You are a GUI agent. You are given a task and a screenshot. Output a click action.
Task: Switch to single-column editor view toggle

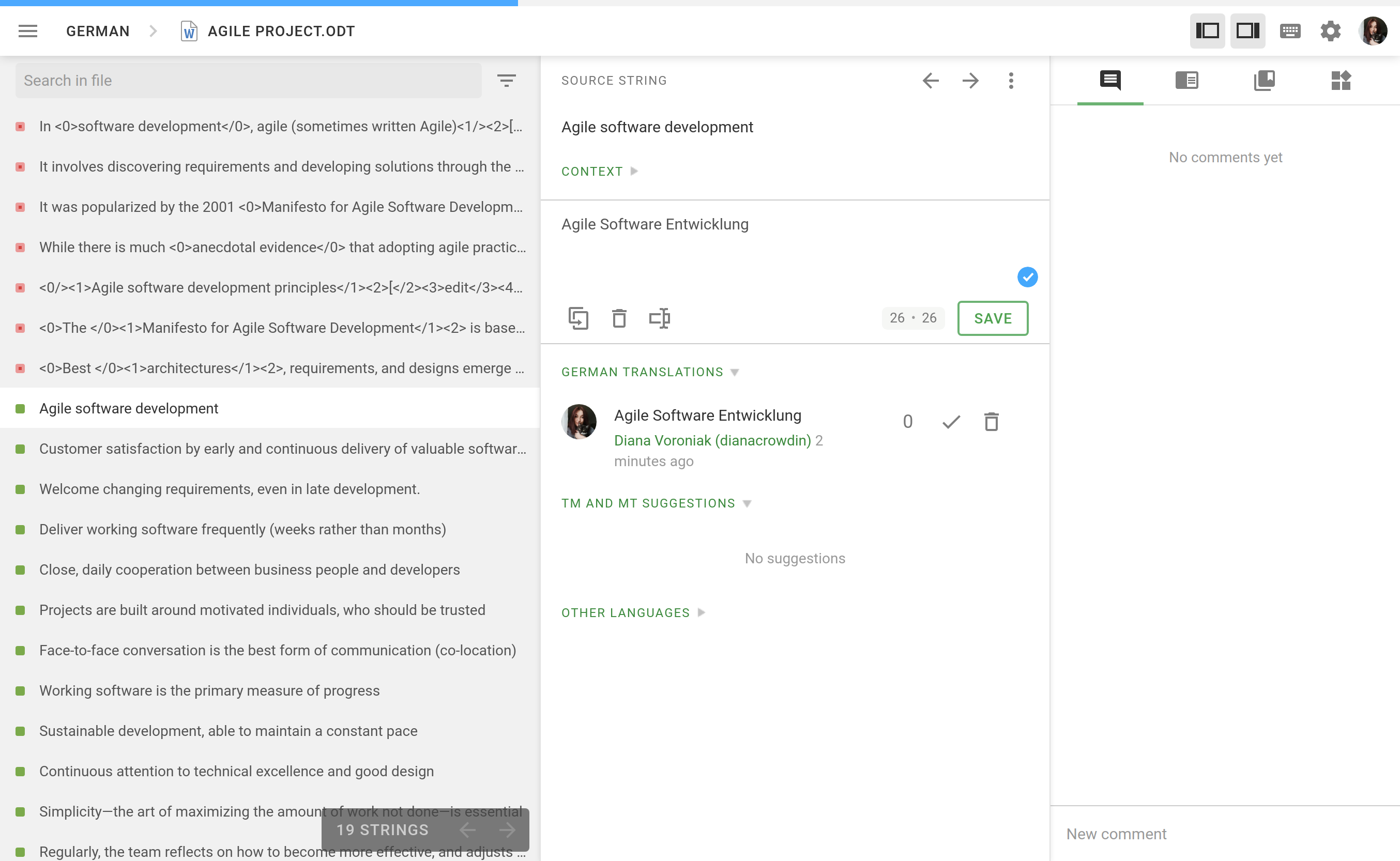point(1207,31)
